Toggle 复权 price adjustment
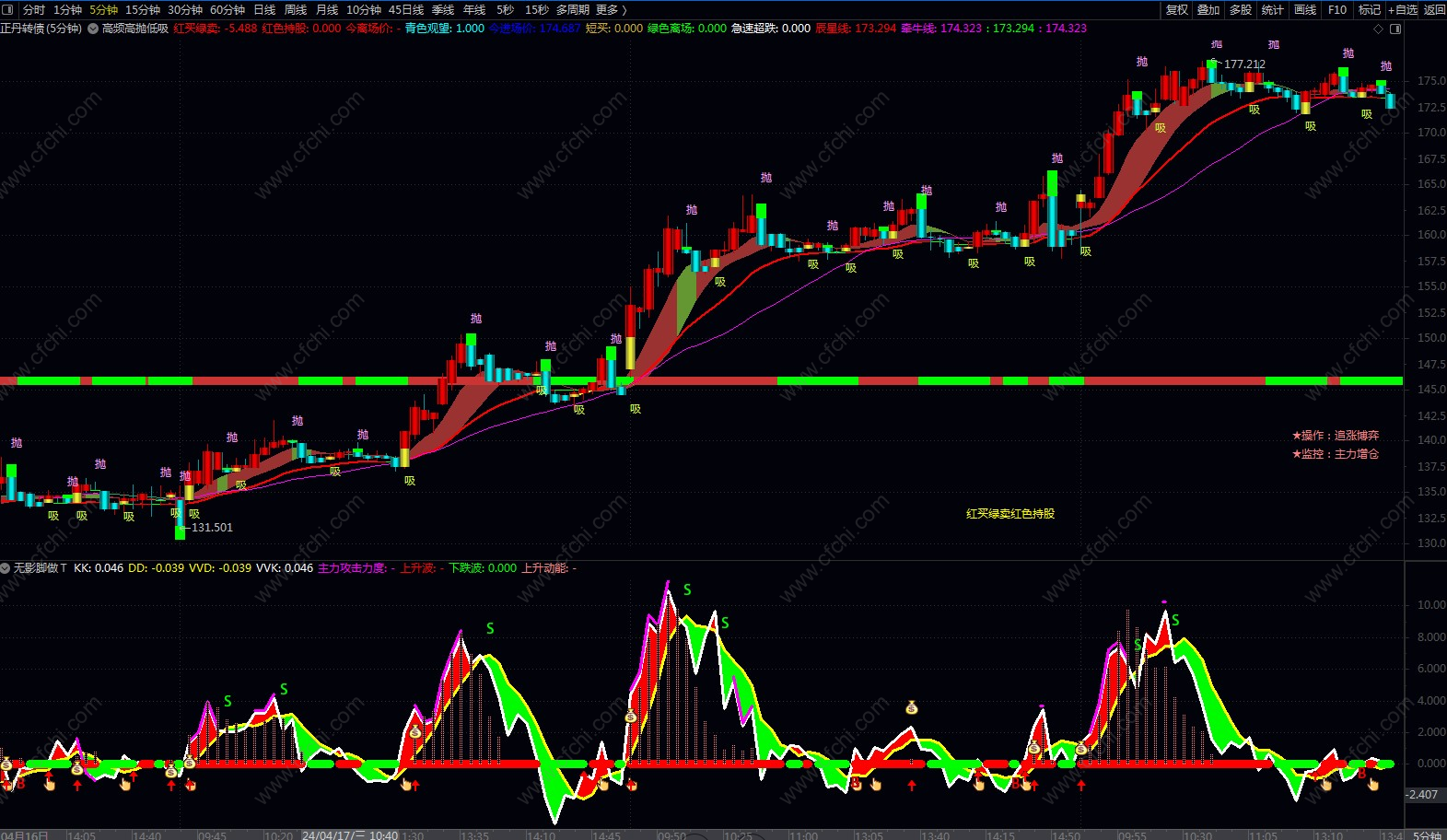Viewport: 1447px width, 840px height. click(x=1177, y=9)
